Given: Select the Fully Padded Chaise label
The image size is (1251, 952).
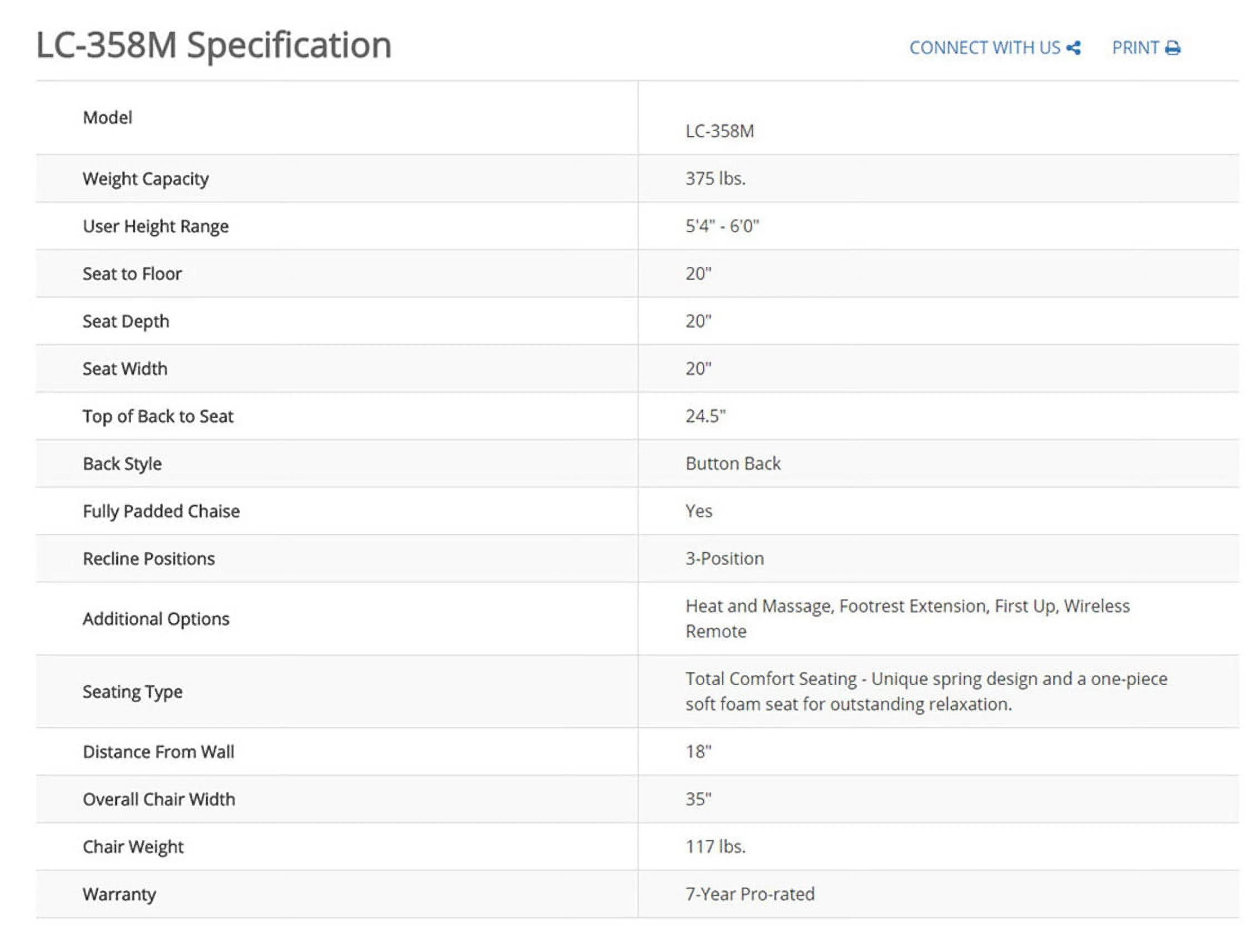Looking at the screenshot, I should (x=161, y=512).
